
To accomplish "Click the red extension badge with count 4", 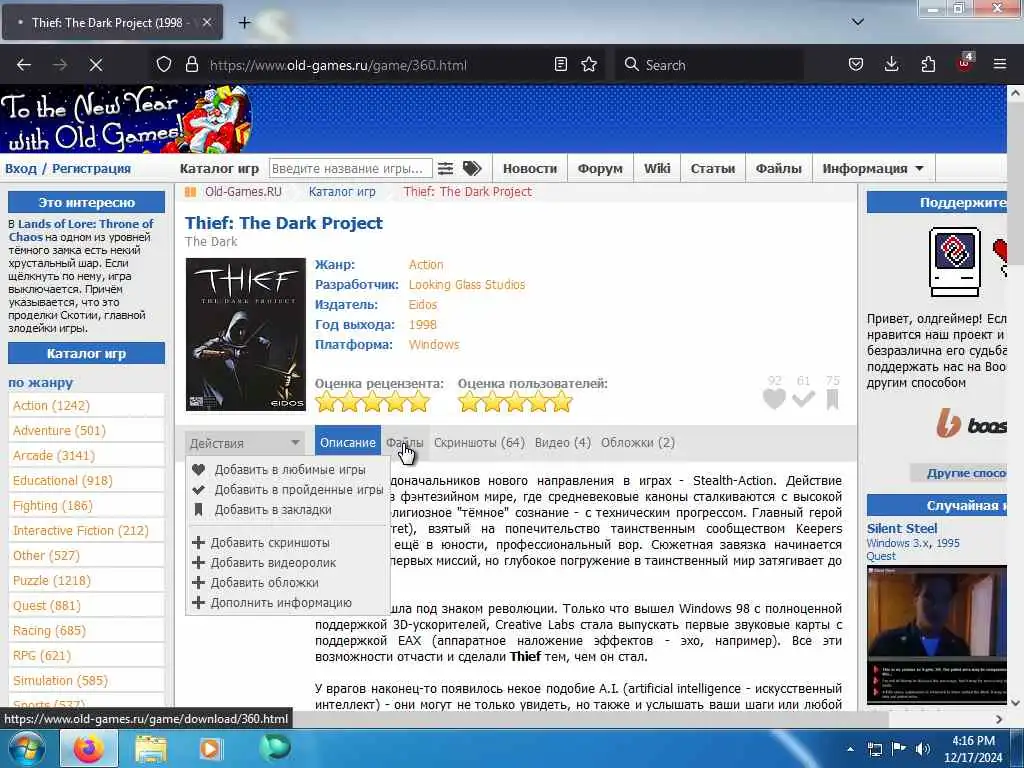I will pyautogui.click(x=965, y=63).
